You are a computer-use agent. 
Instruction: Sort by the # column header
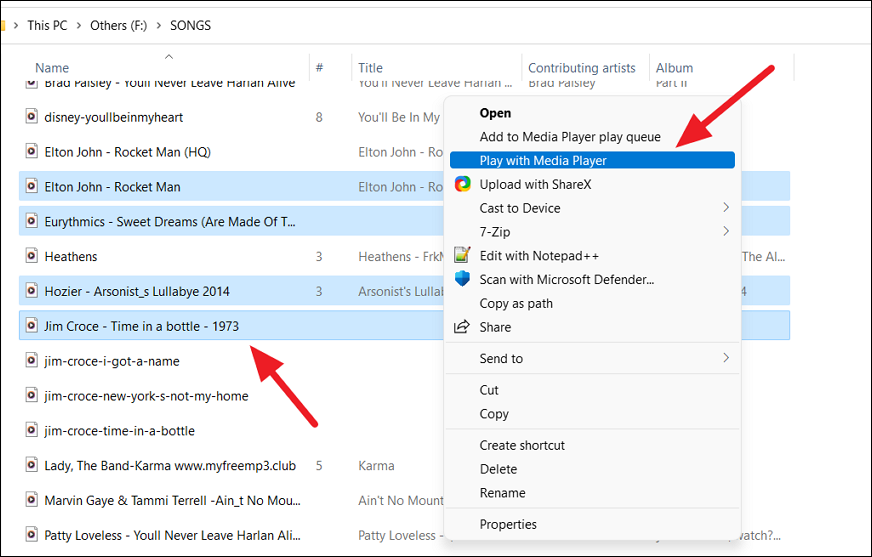tap(319, 68)
